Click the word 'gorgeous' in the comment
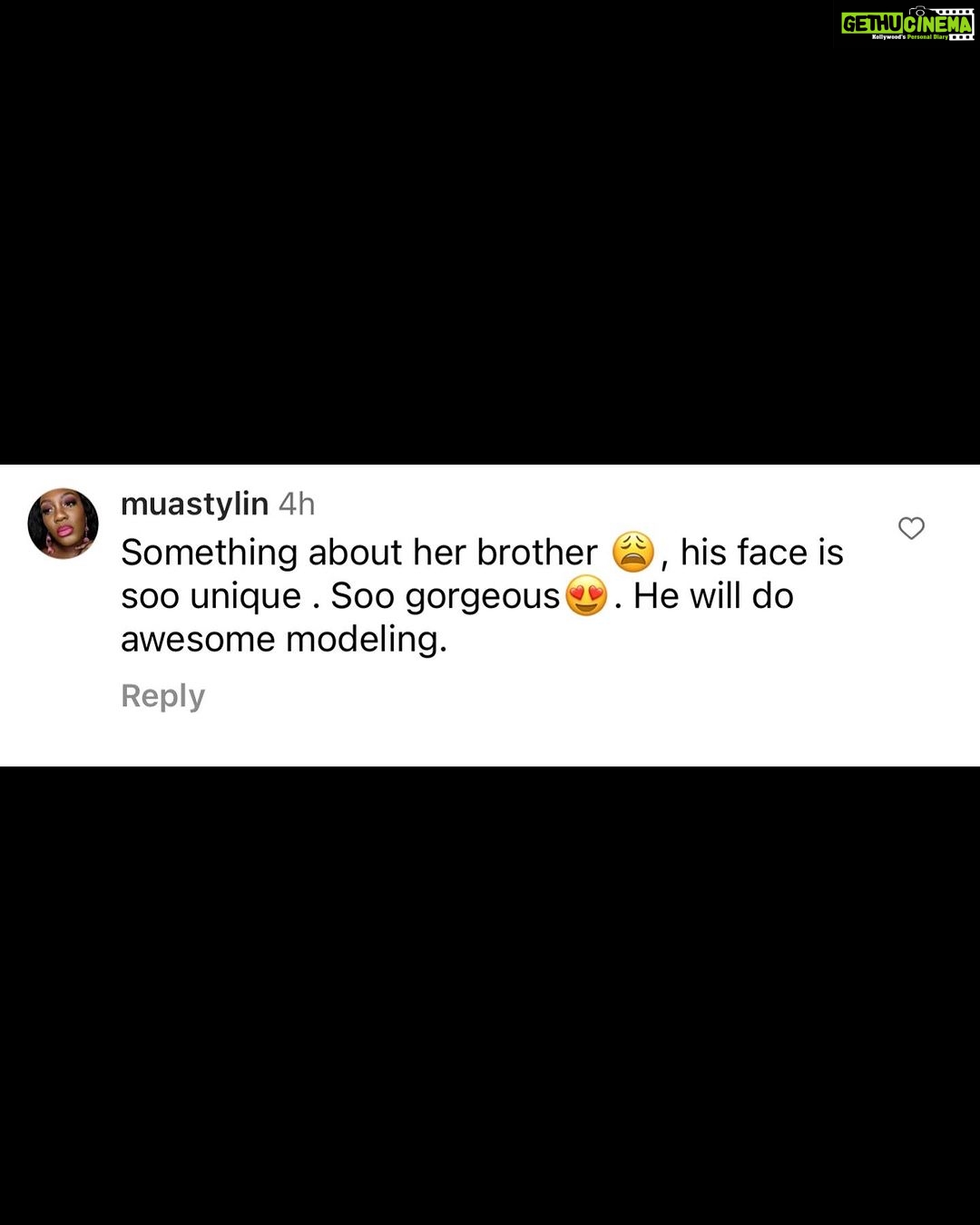Screen dimensions: 980x1225 [x=482, y=597]
